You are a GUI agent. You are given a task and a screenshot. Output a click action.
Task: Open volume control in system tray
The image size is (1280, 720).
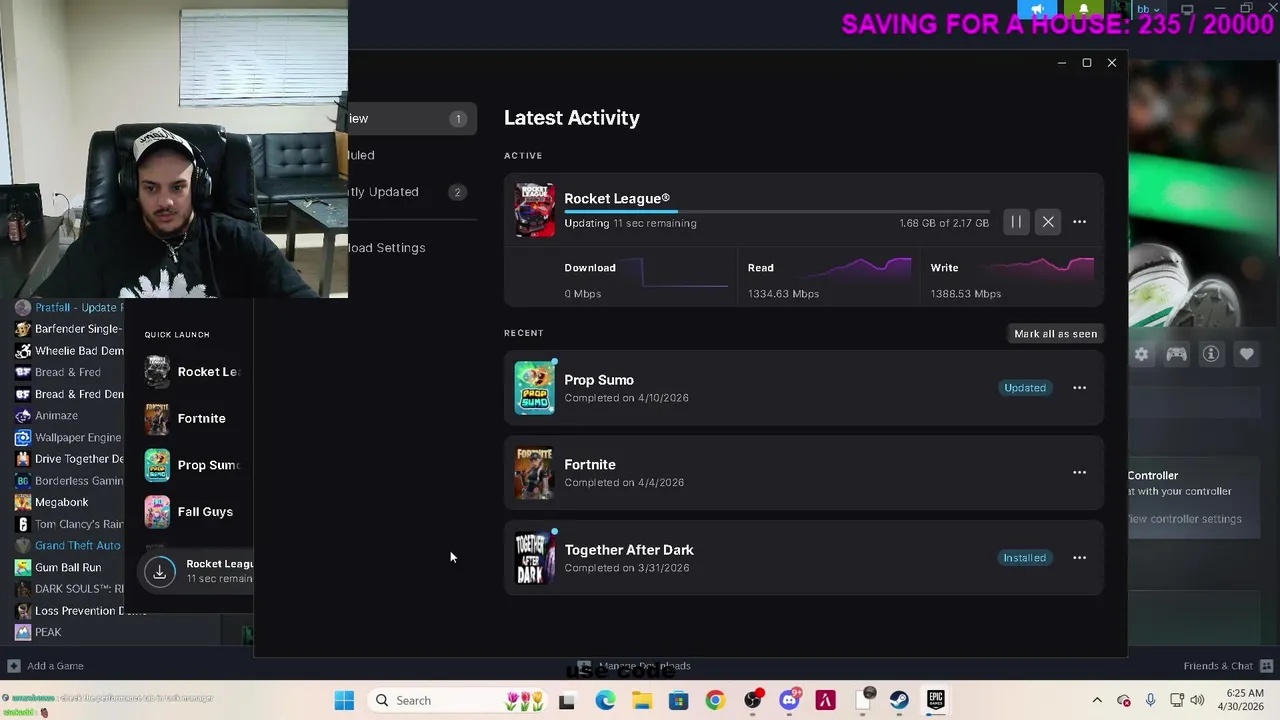pyautogui.click(x=1197, y=701)
